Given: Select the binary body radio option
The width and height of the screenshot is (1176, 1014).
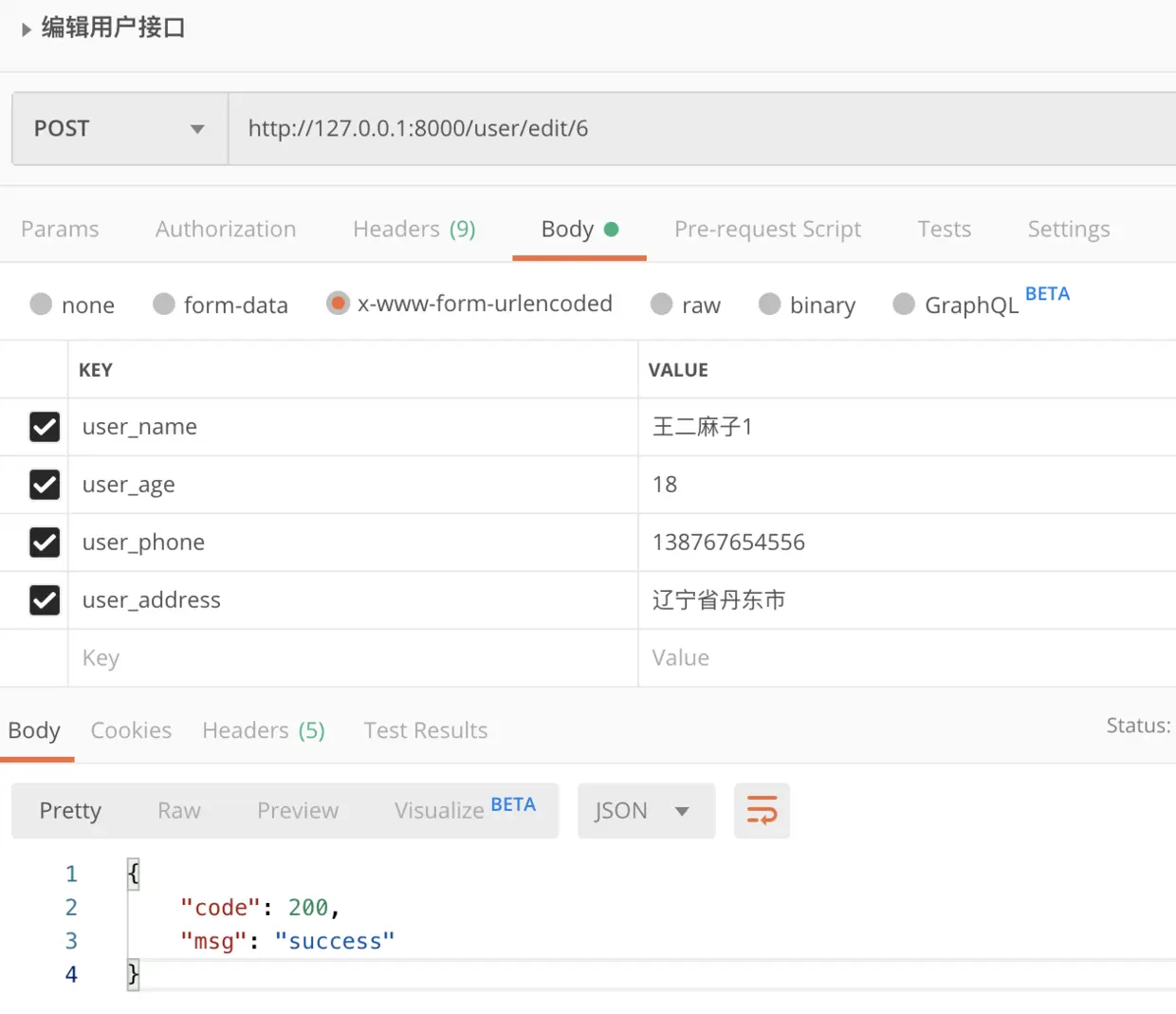Looking at the screenshot, I should (x=769, y=304).
